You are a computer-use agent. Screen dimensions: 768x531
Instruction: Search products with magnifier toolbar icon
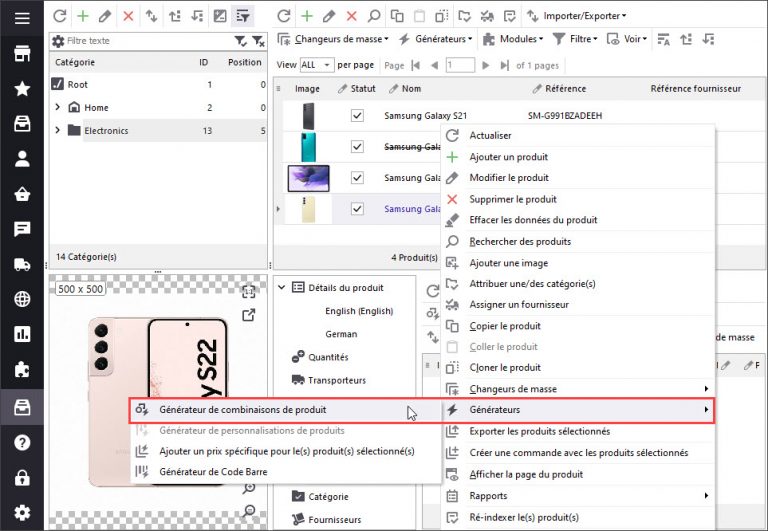coord(374,16)
